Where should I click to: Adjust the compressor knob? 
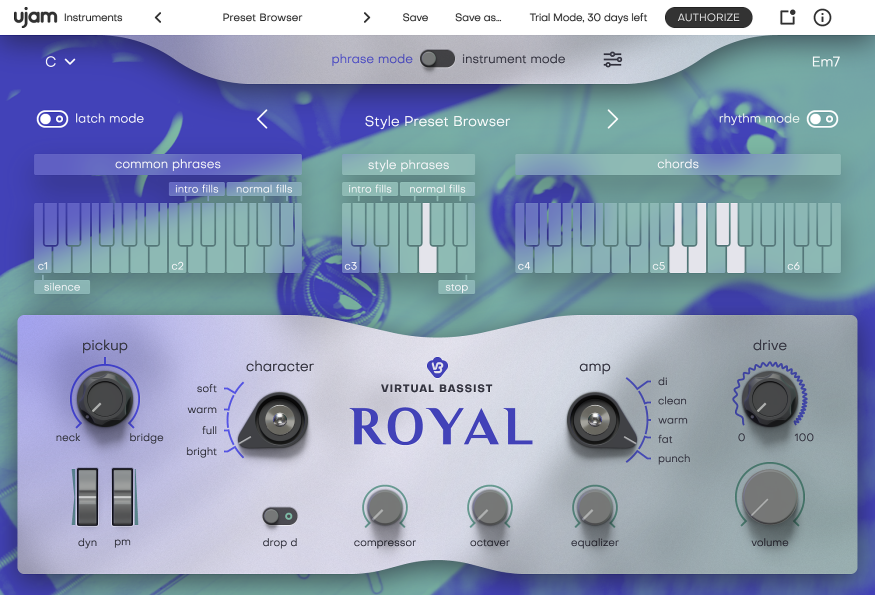click(x=384, y=507)
